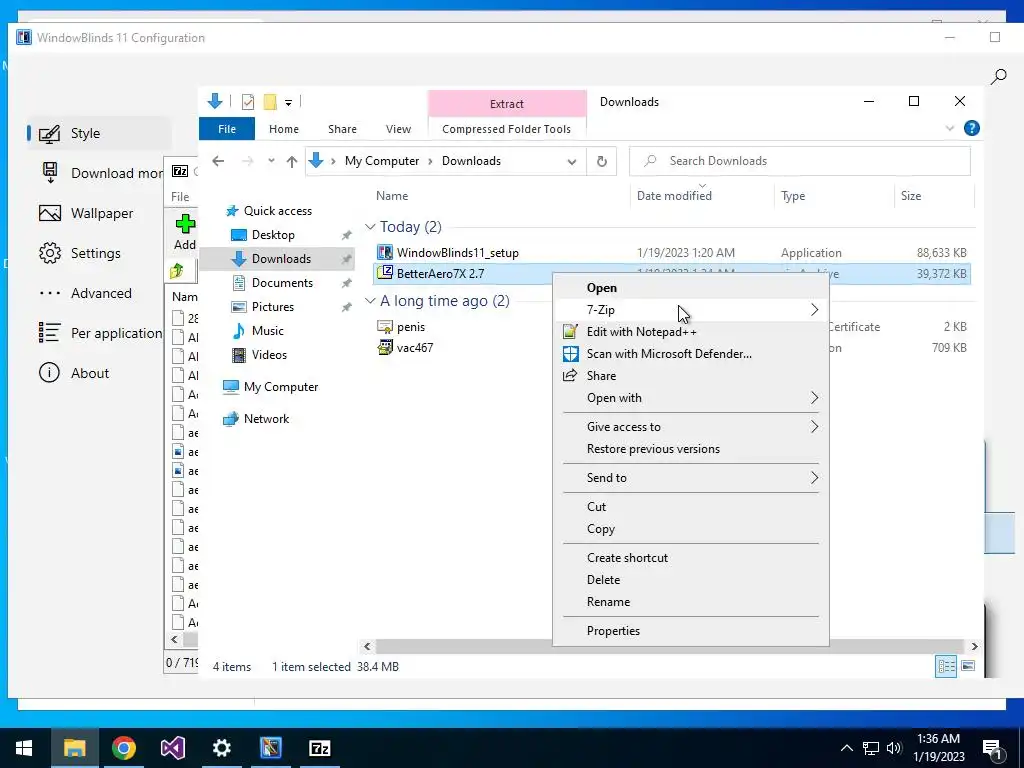Image resolution: width=1024 pixels, height=768 pixels.
Task: Open Videos in the navigation pane
Action: (269, 355)
